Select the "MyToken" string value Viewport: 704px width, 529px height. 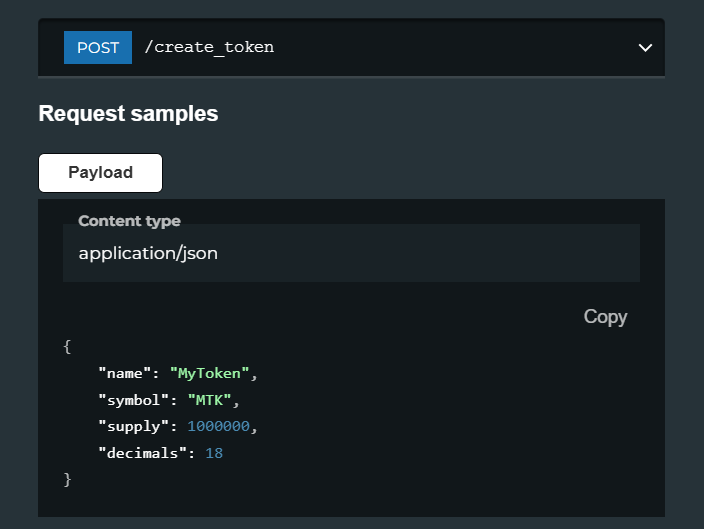[209, 374]
